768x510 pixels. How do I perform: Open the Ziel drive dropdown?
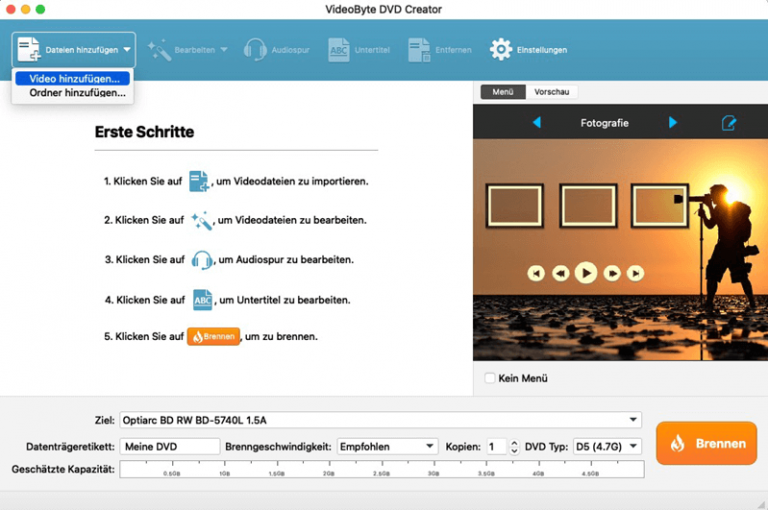(381, 420)
